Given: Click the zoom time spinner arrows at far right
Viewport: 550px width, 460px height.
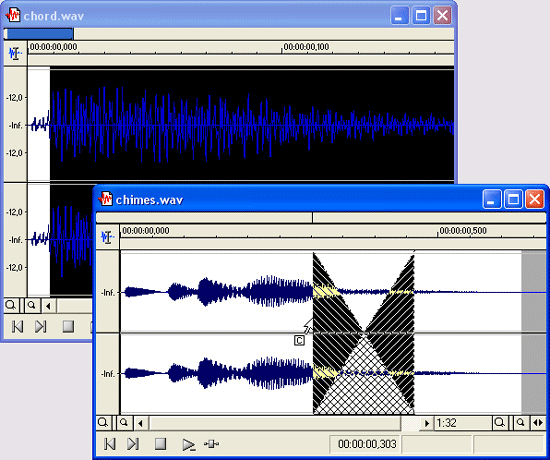Looking at the screenshot, I should pyautogui.click(x=538, y=423).
